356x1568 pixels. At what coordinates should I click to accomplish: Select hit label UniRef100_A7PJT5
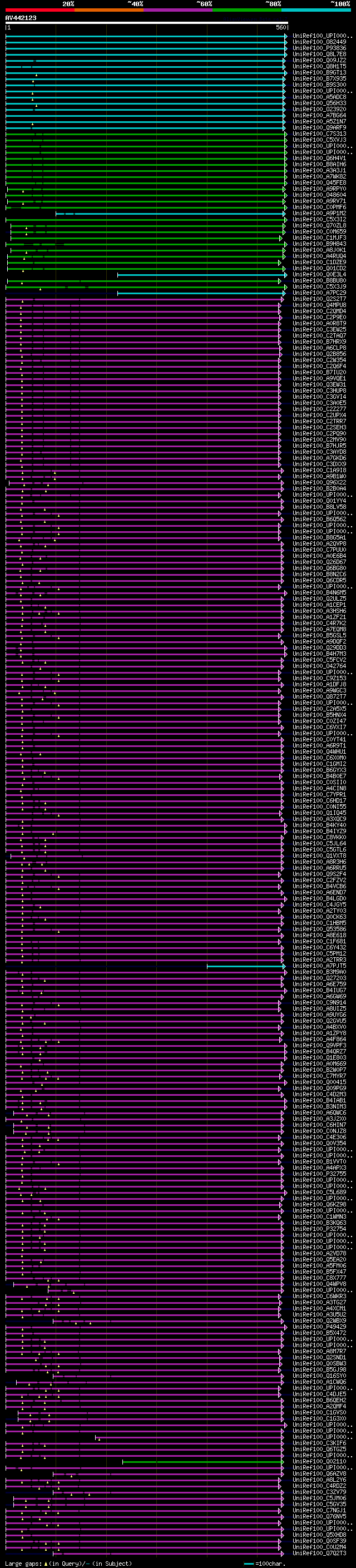pos(319,966)
